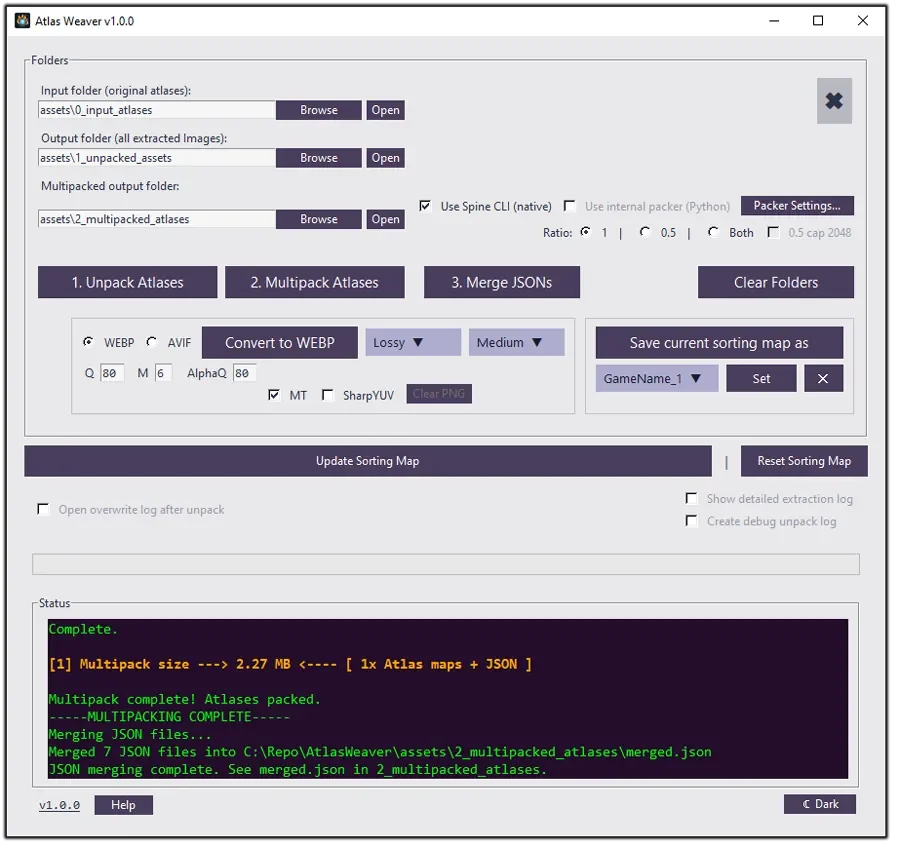Click the input folder path field
This screenshot has width=900, height=847.
(157, 111)
